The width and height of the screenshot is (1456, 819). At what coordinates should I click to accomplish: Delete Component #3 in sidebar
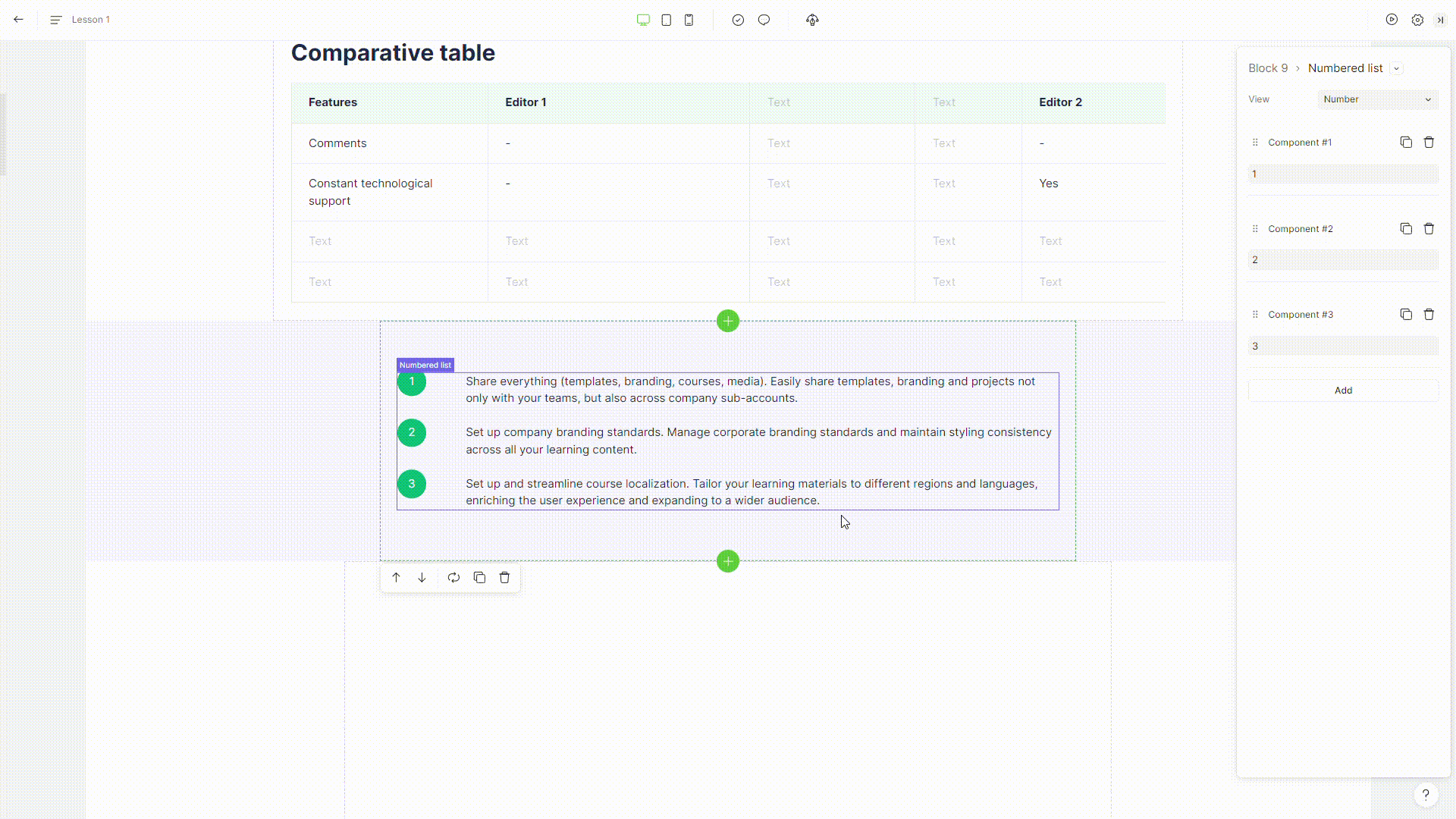(x=1429, y=315)
